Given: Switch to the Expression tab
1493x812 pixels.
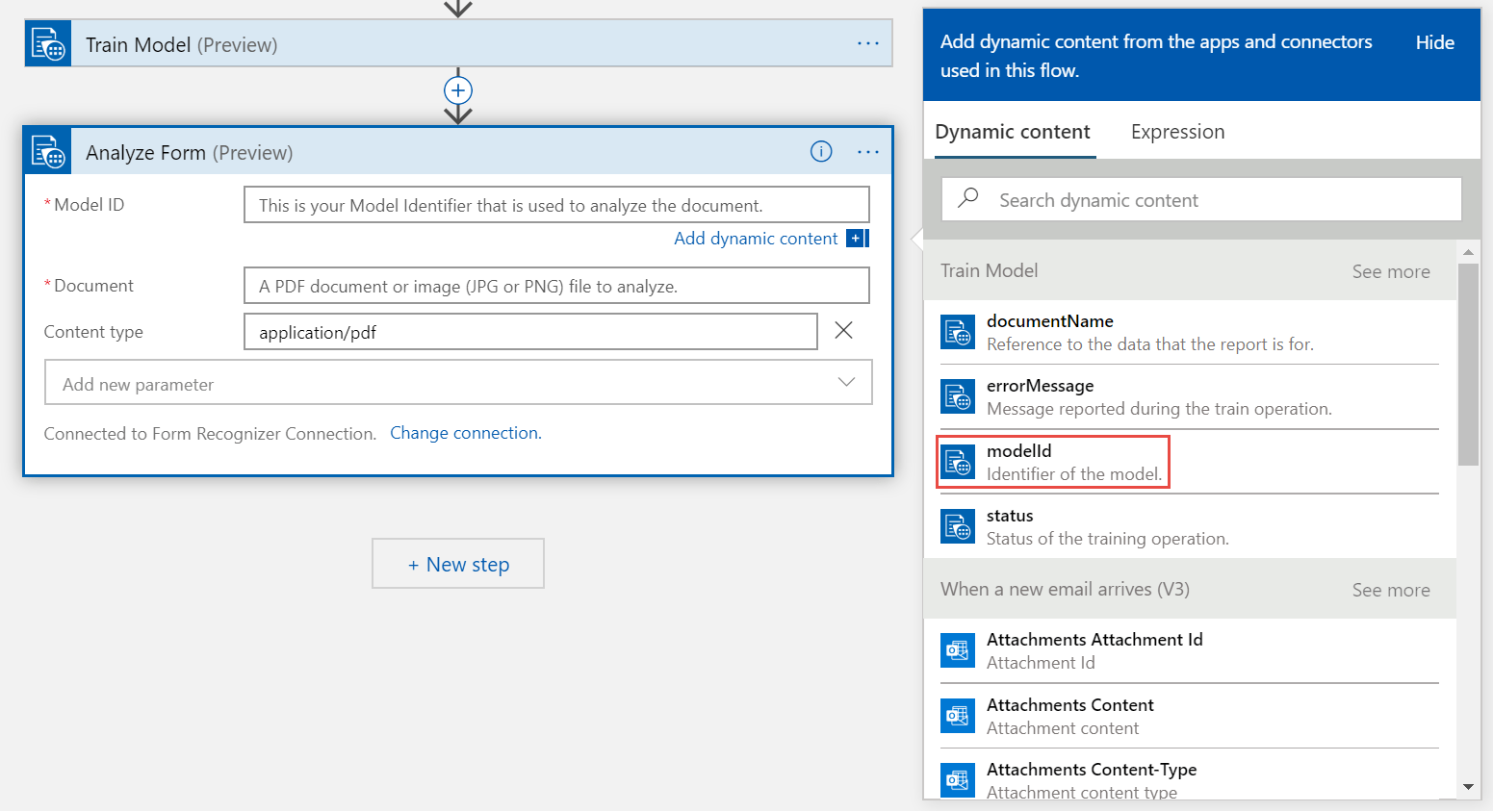Looking at the screenshot, I should pyautogui.click(x=1177, y=131).
